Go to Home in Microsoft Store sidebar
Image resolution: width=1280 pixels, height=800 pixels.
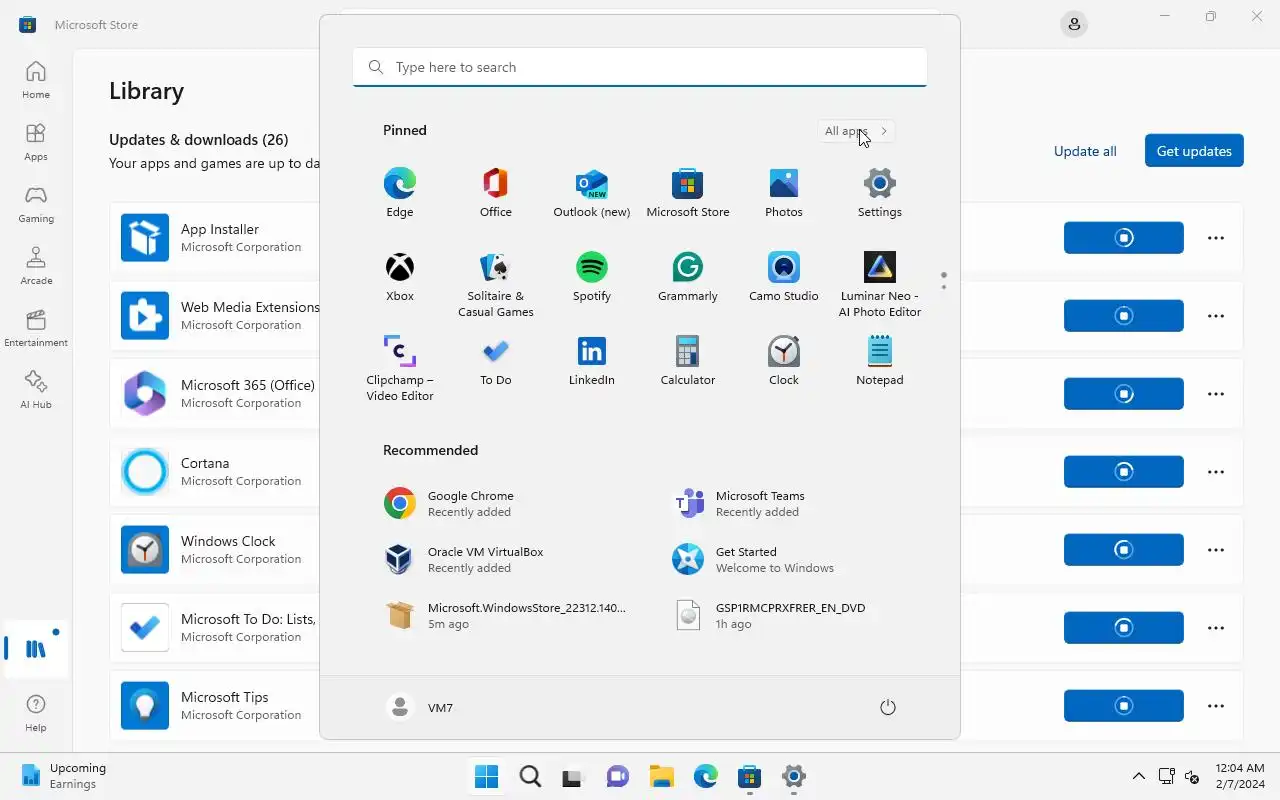tap(36, 80)
